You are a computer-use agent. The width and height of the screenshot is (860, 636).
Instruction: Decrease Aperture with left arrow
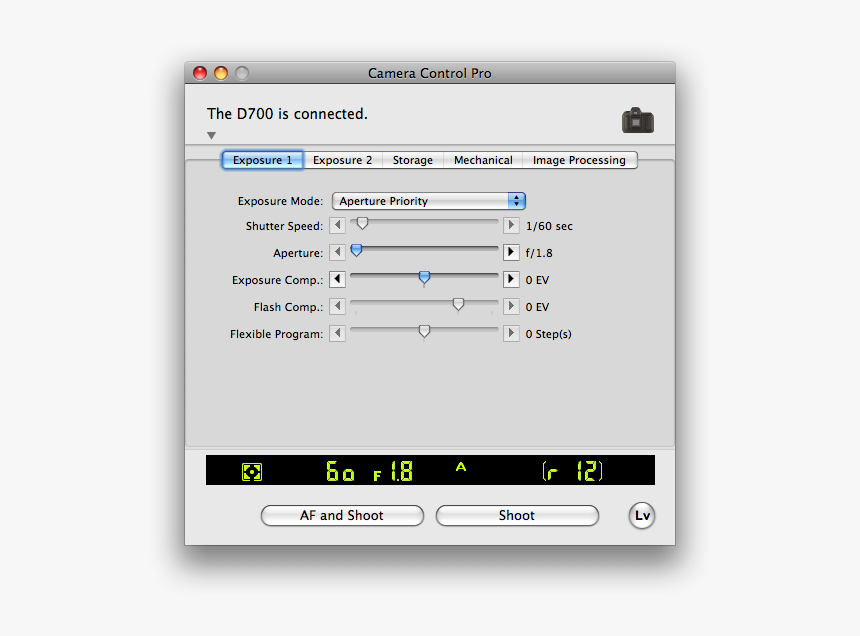[337, 252]
